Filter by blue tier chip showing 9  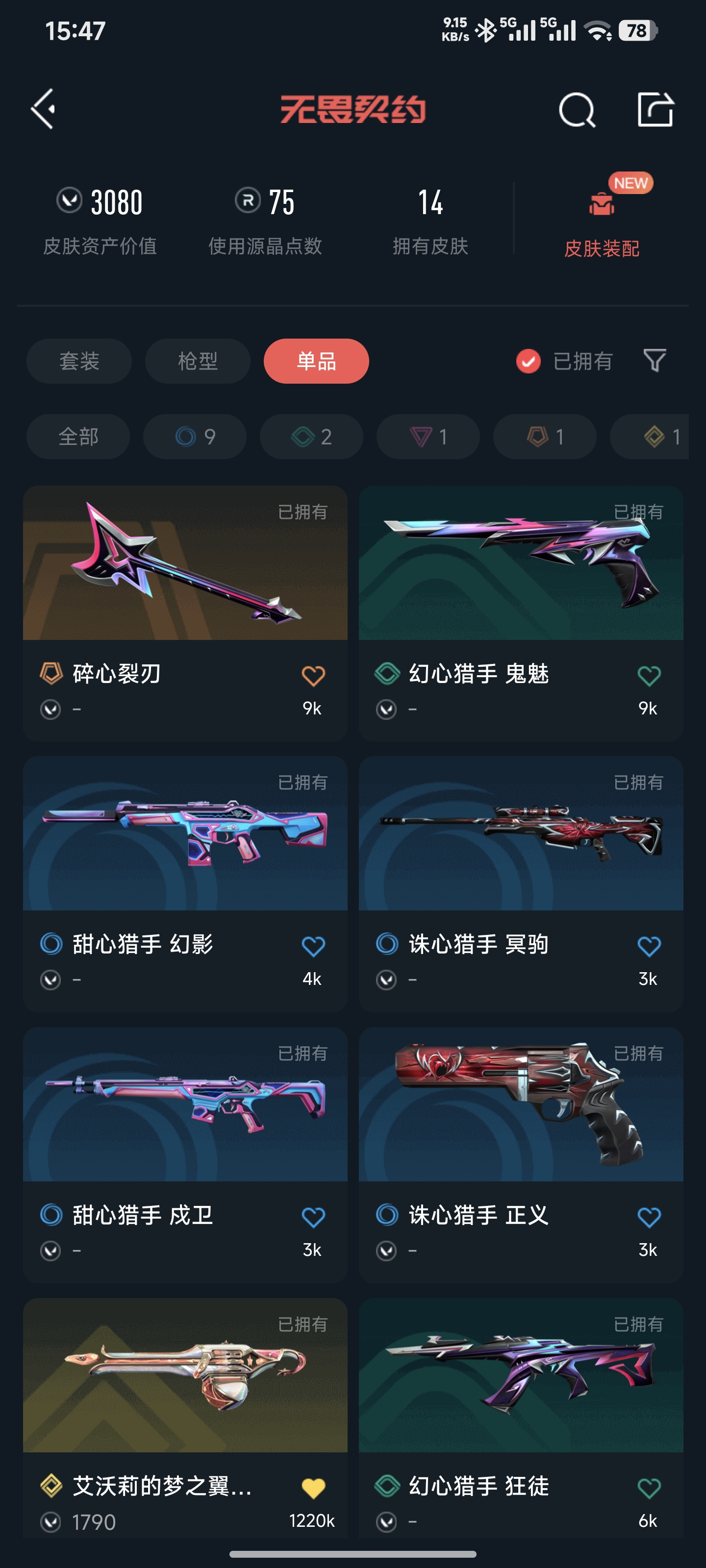(195, 437)
